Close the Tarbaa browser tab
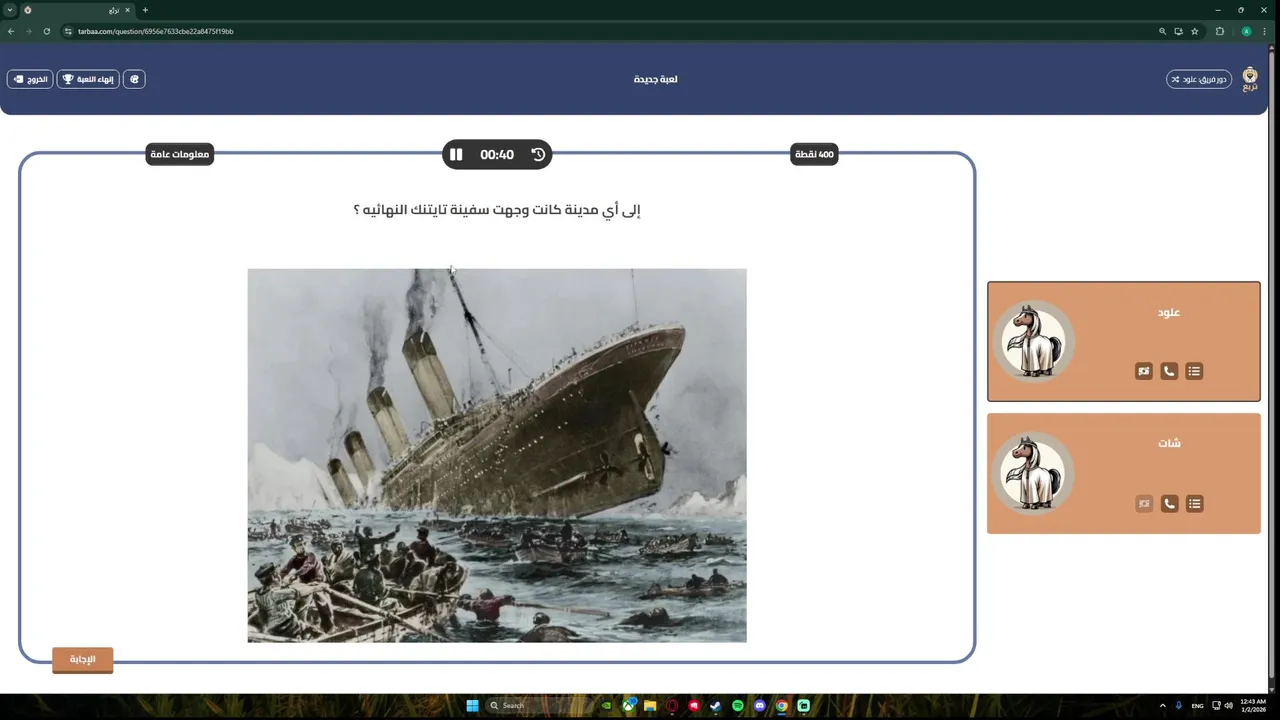1280x720 pixels. pos(127,10)
